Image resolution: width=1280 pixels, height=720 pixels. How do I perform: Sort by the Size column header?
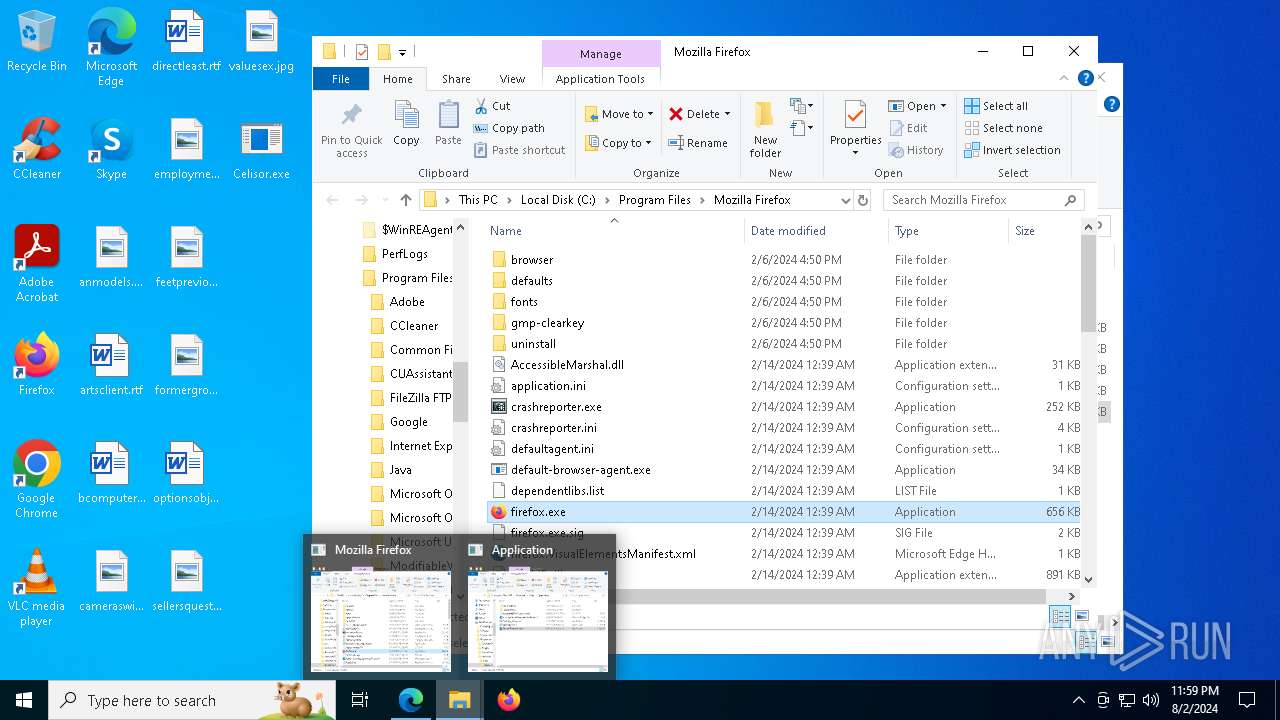click(1044, 231)
